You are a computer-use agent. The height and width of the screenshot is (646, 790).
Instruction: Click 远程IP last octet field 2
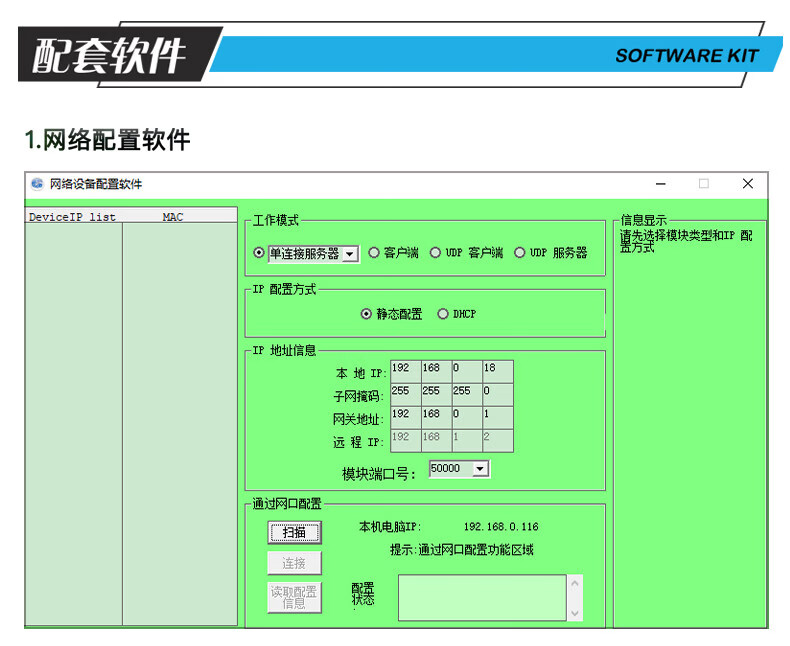point(498,441)
